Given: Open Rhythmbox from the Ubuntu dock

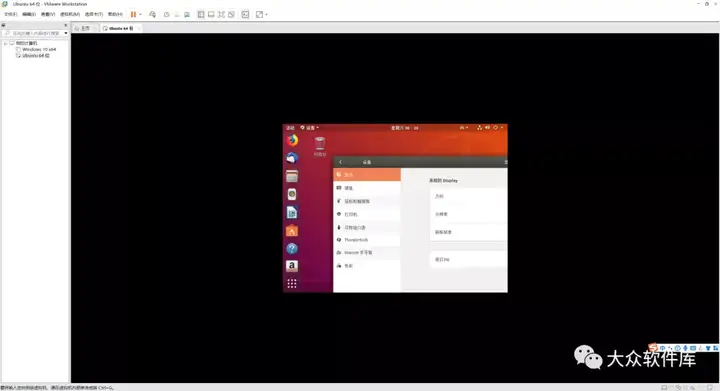Looking at the screenshot, I should click(x=292, y=194).
